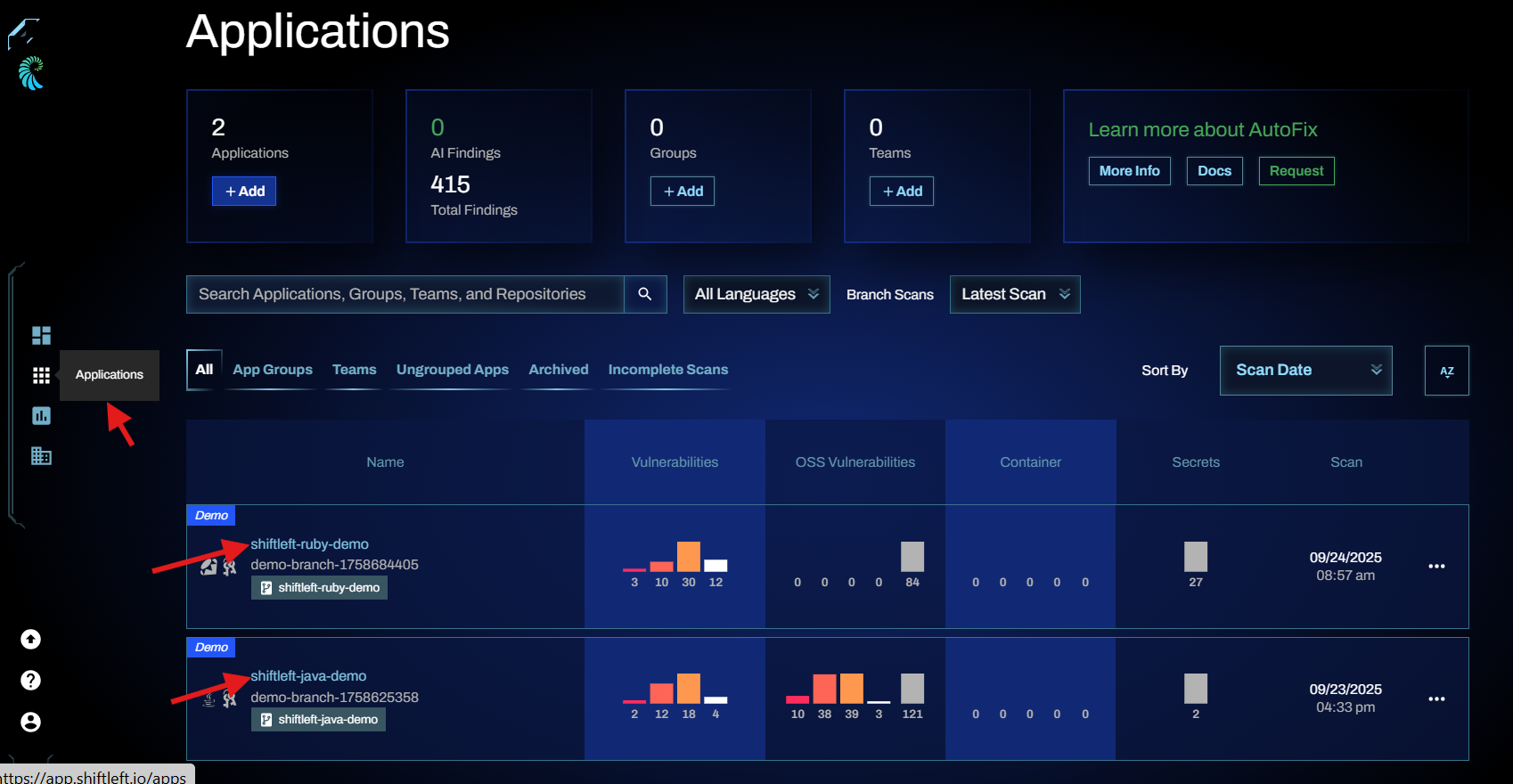Click the Secrets column header
This screenshot has width=1513, height=784.
tap(1196, 462)
